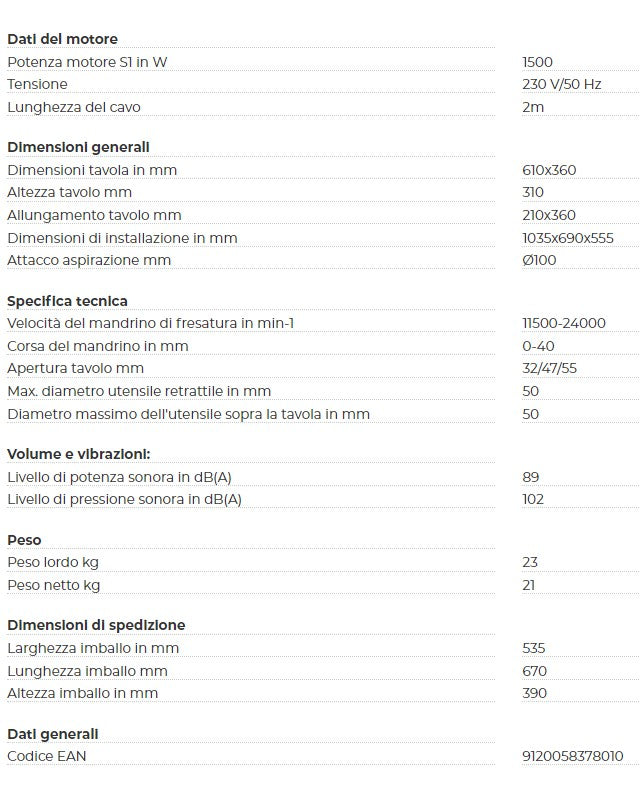The height and width of the screenshot is (786, 640).
Task: Click the 'Specifica tecnica' heading
Action: (x=67, y=301)
